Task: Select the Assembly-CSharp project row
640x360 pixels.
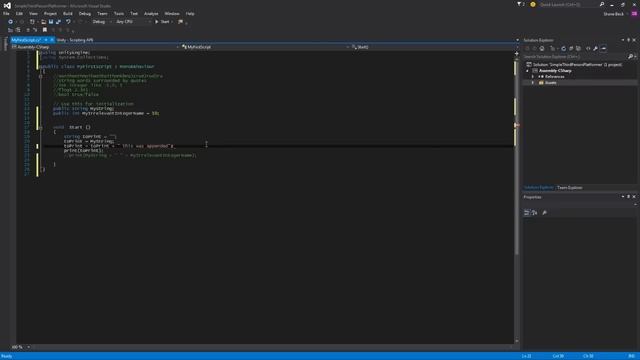Action: pos(554,71)
